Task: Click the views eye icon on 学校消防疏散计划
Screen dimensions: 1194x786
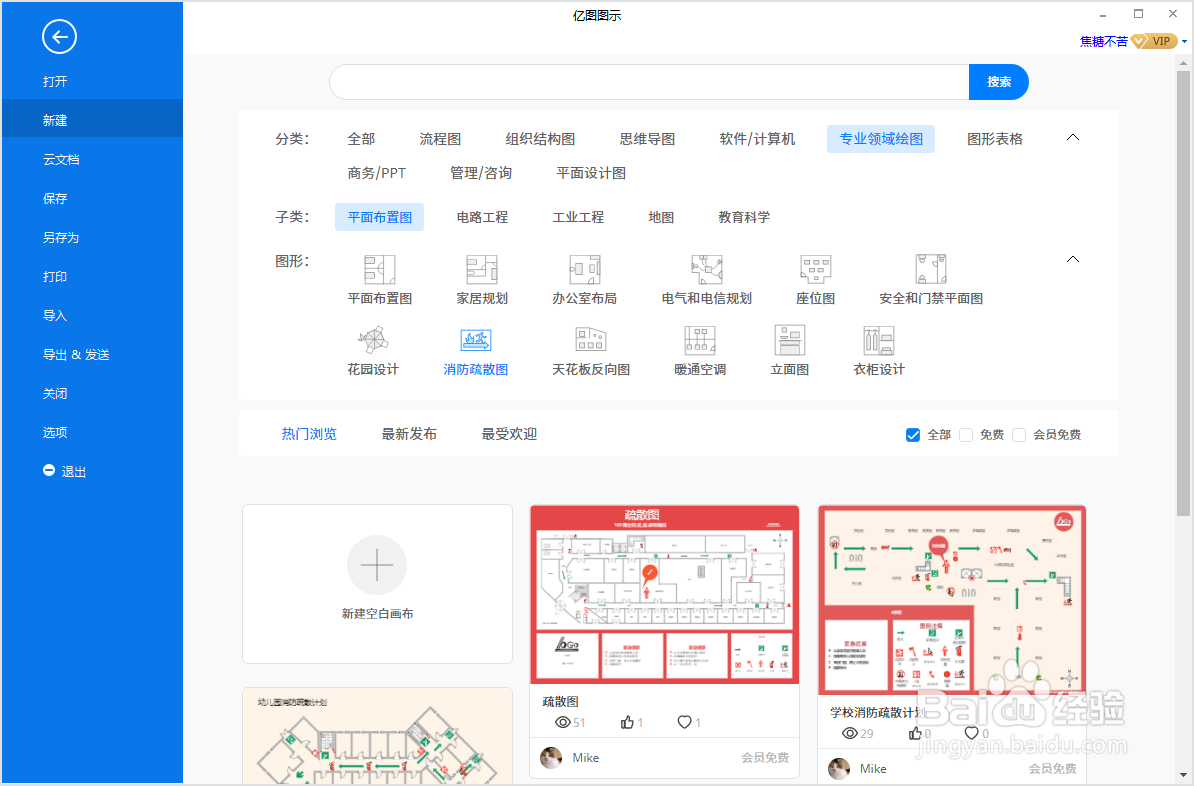Action: [850, 733]
